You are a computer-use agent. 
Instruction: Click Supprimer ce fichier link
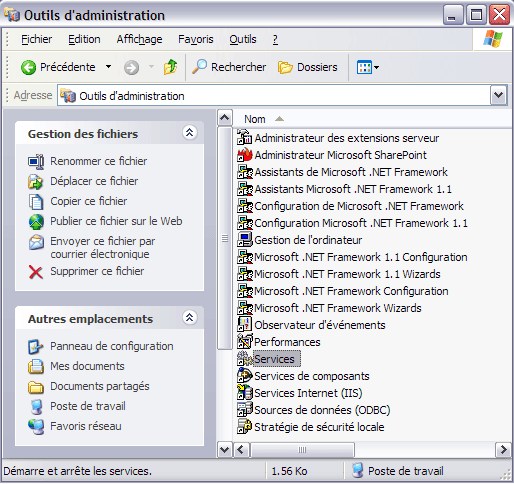[97, 271]
